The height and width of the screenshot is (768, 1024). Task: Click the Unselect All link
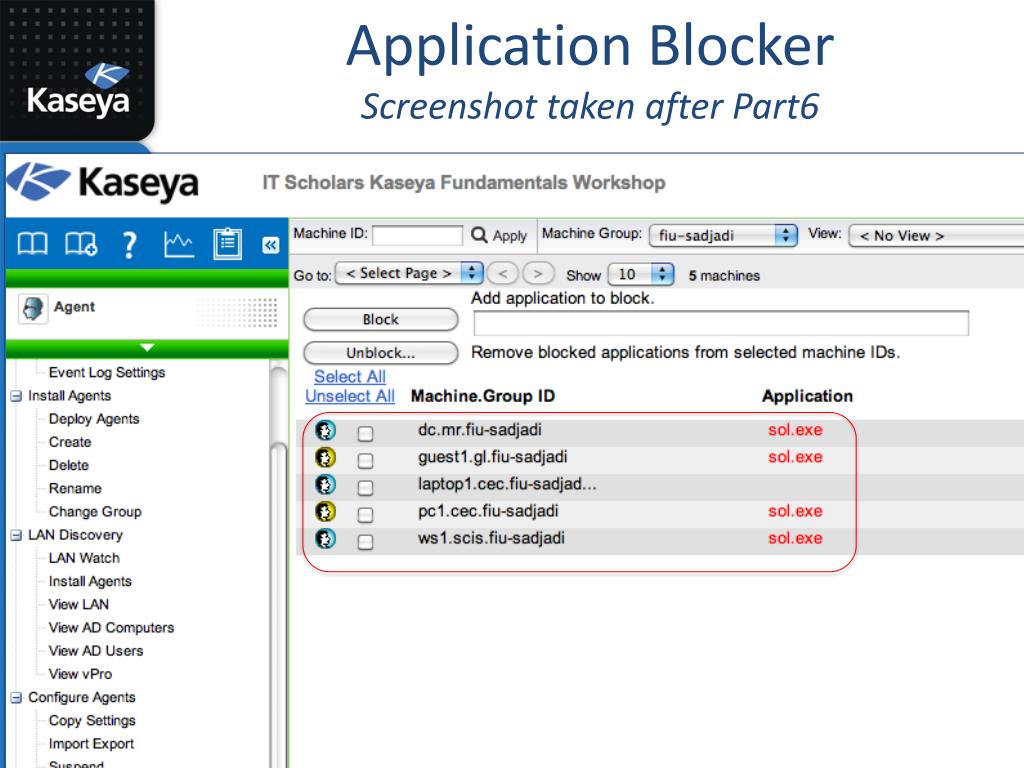350,396
